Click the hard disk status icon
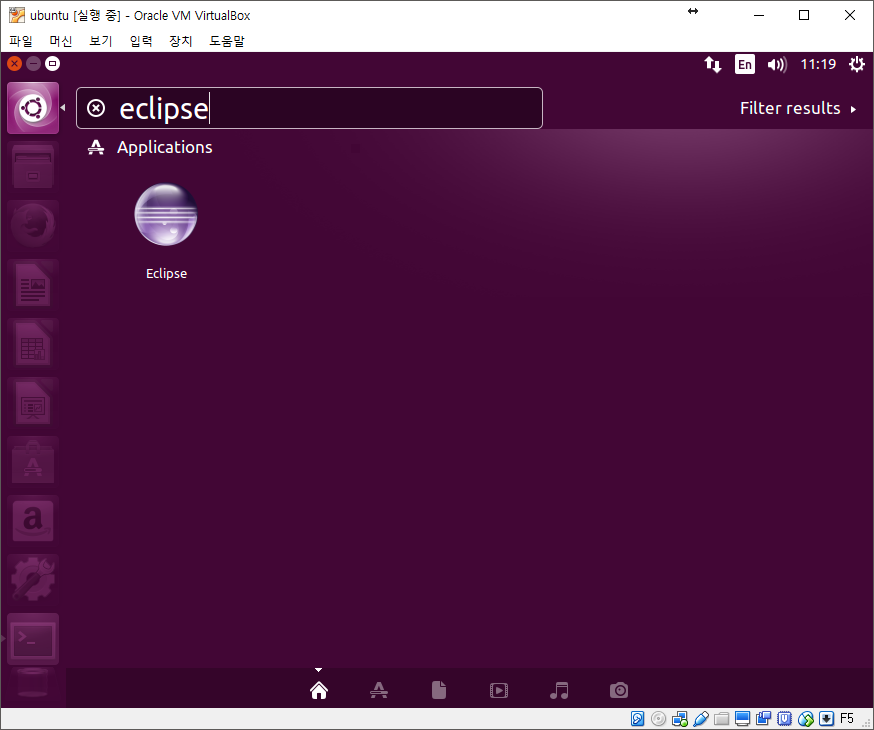This screenshot has width=874, height=730. click(x=638, y=719)
